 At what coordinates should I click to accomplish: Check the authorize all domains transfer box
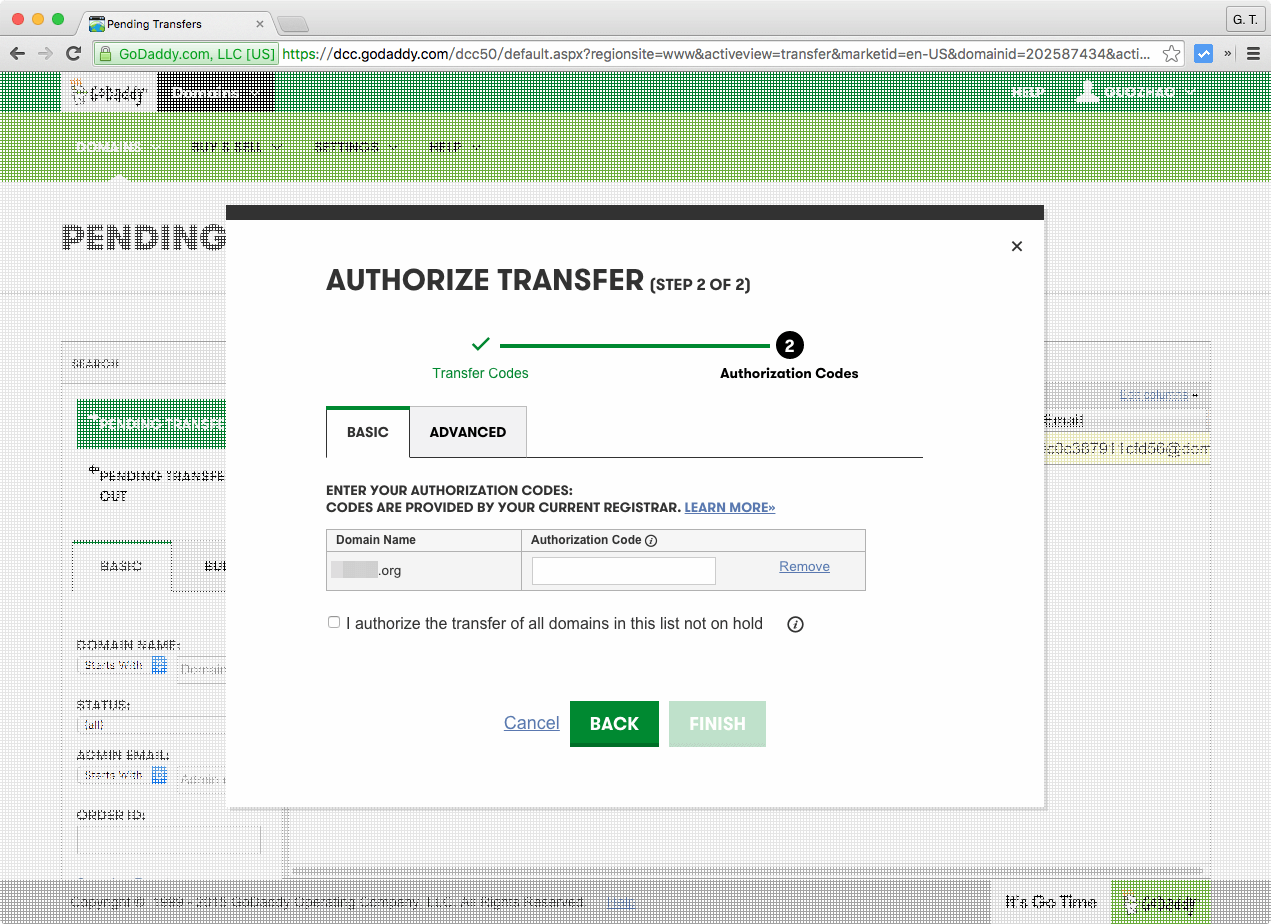pyautogui.click(x=334, y=622)
